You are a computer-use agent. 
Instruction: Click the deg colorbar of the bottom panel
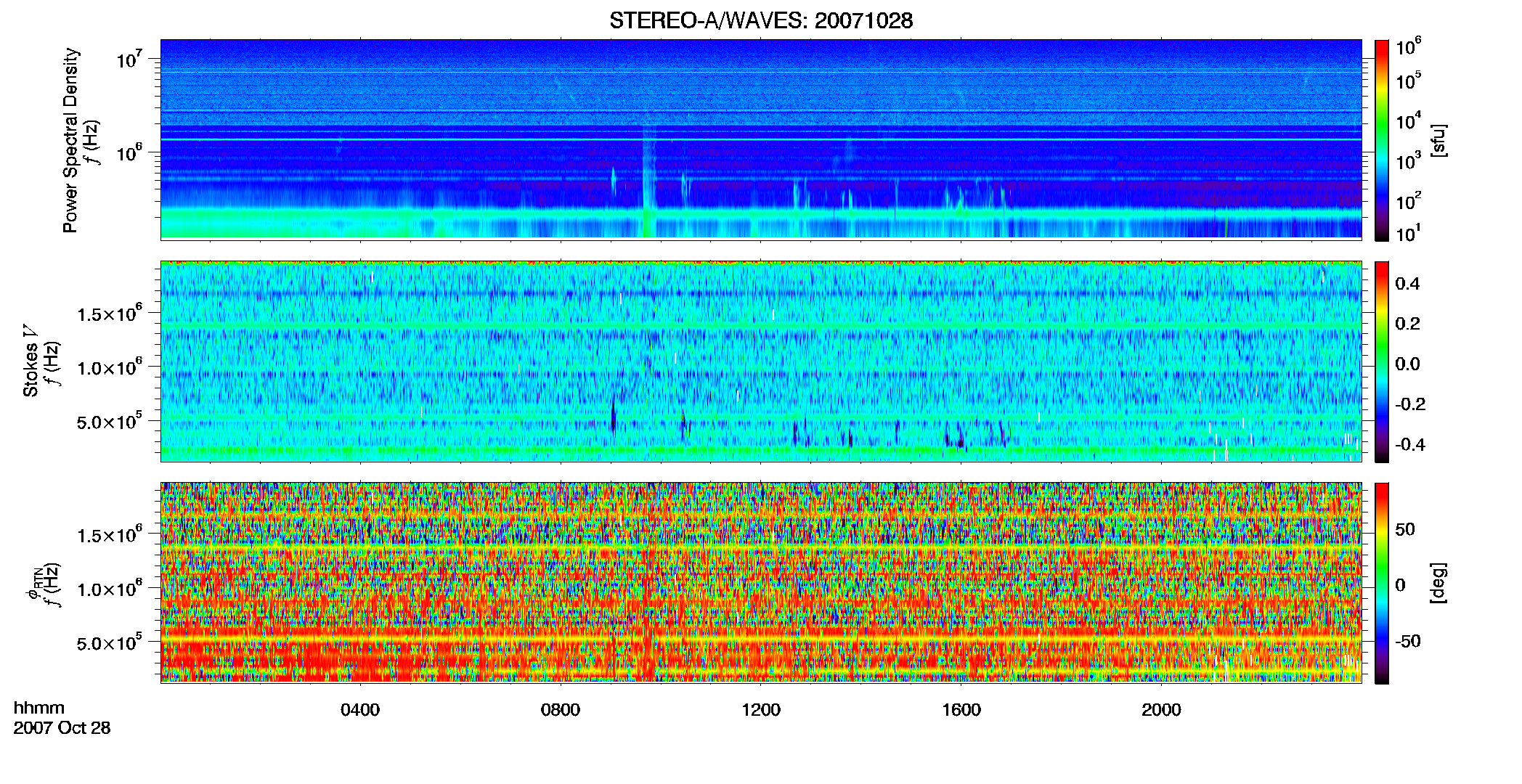pos(1382,583)
